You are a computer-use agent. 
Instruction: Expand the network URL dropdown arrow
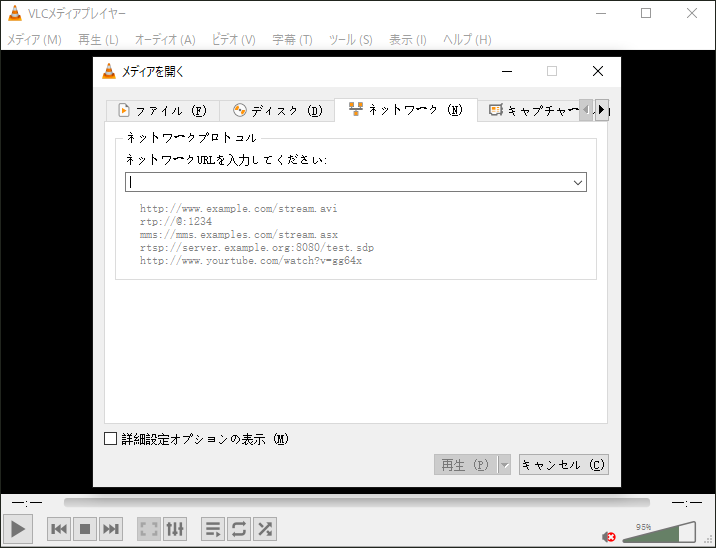click(x=578, y=183)
